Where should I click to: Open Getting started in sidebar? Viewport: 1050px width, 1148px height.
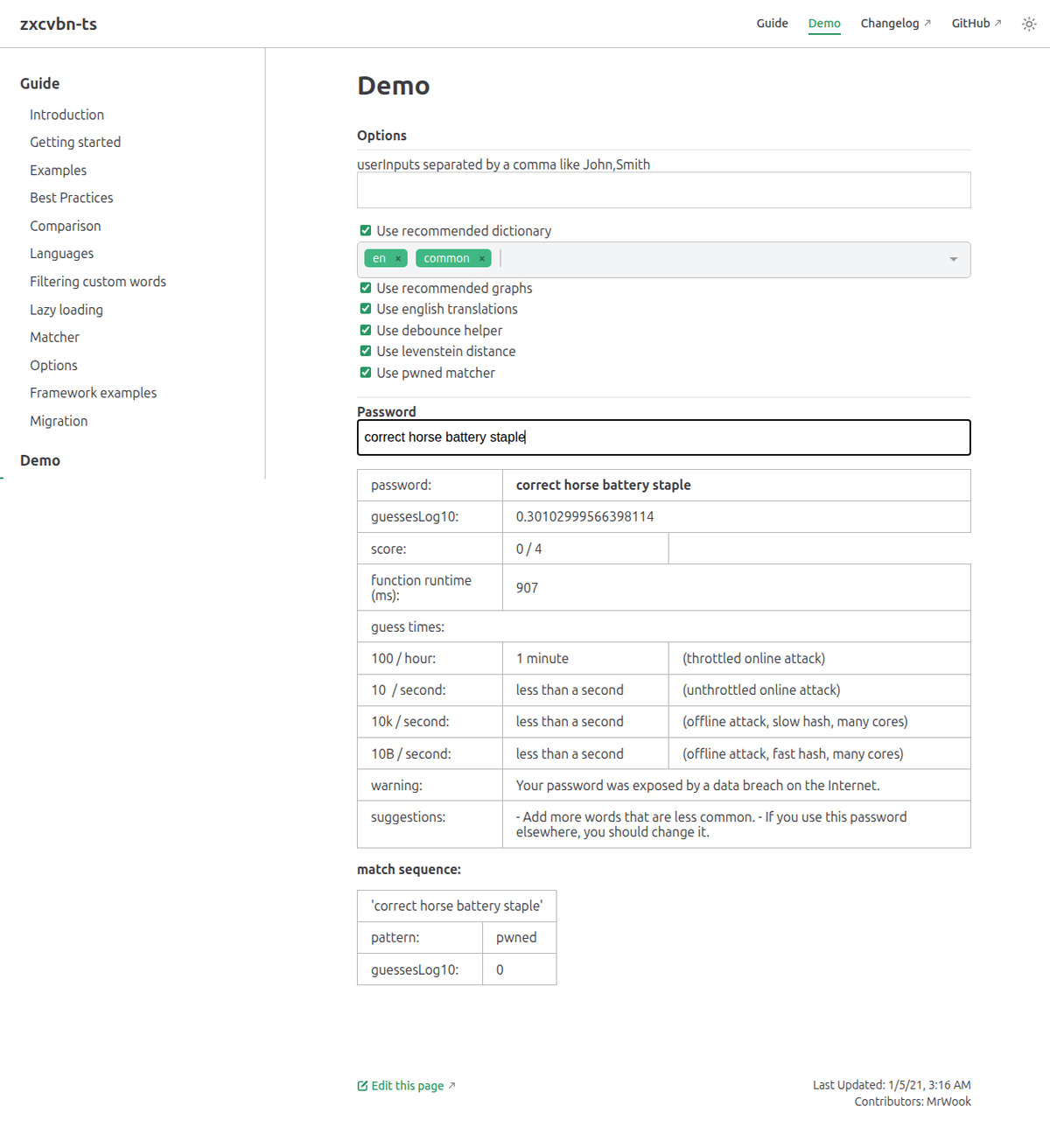point(75,143)
